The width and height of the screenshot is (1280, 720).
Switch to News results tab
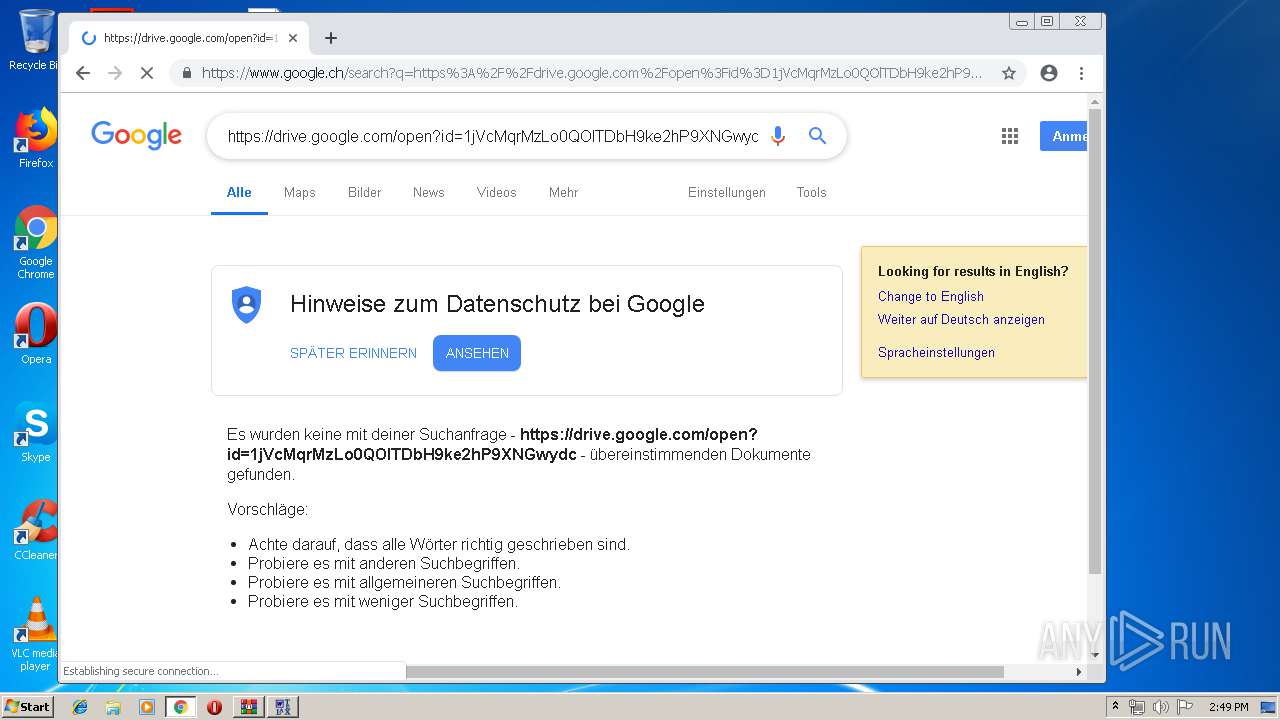click(x=428, y=192)
